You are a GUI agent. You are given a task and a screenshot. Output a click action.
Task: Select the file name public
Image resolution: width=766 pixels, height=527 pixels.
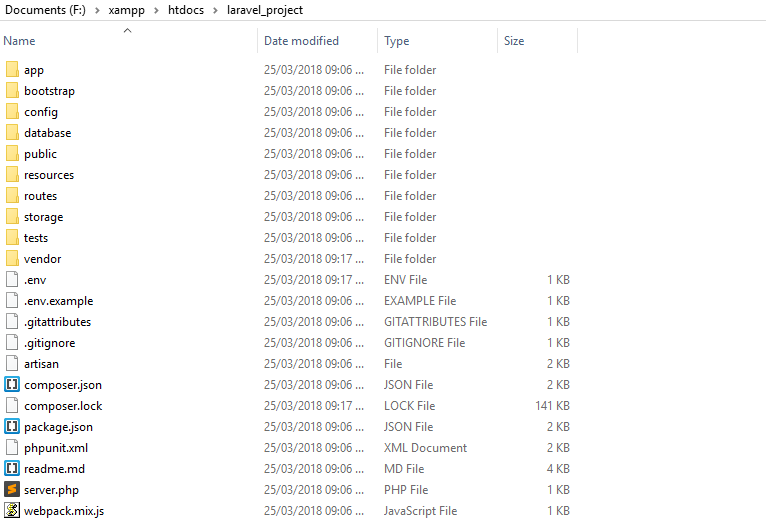41,154
